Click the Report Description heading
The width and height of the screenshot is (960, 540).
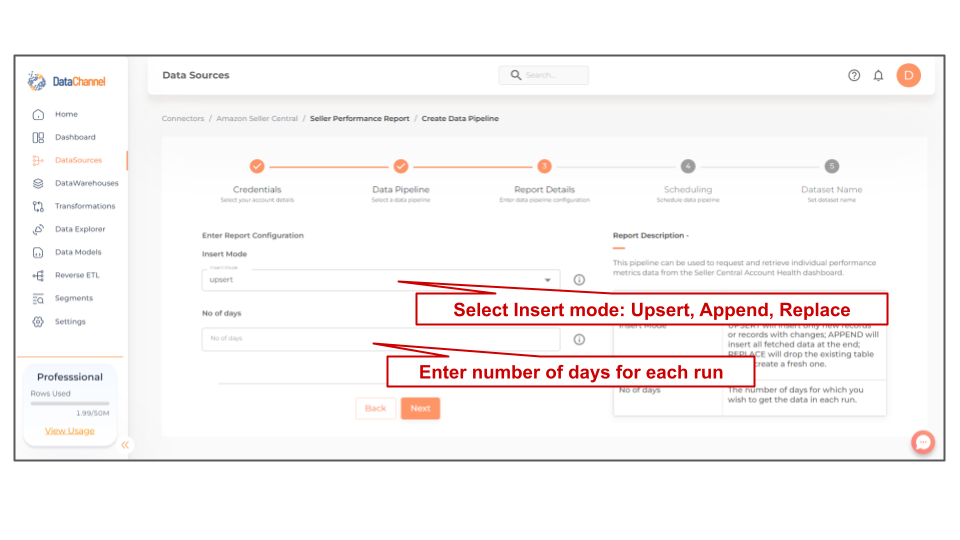(x=651, y=236)
